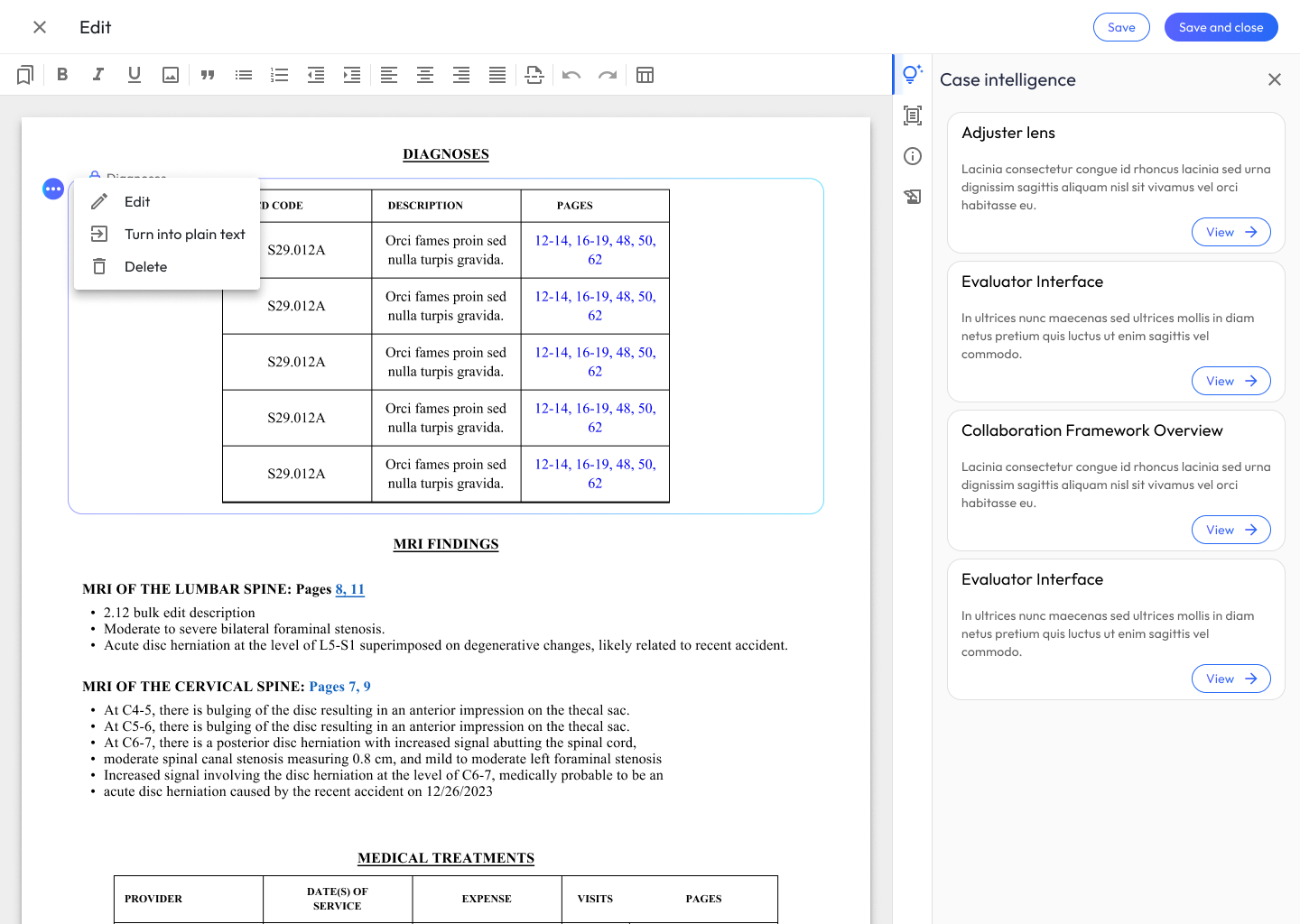Center align the text
The image size is (1300, 924).
click(x=425, y=75)
